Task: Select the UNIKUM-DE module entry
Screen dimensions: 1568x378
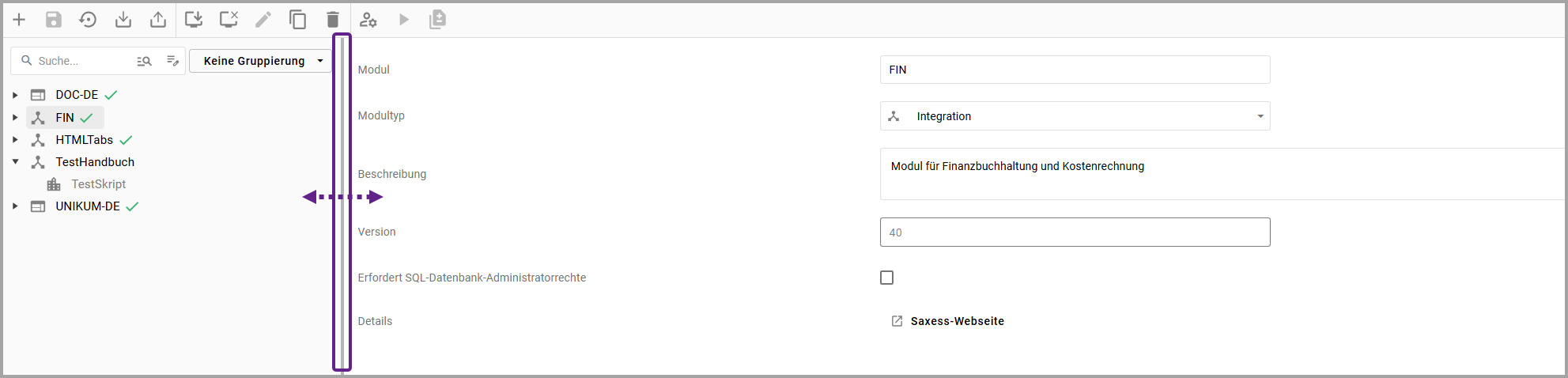Action: pos(87,206)
